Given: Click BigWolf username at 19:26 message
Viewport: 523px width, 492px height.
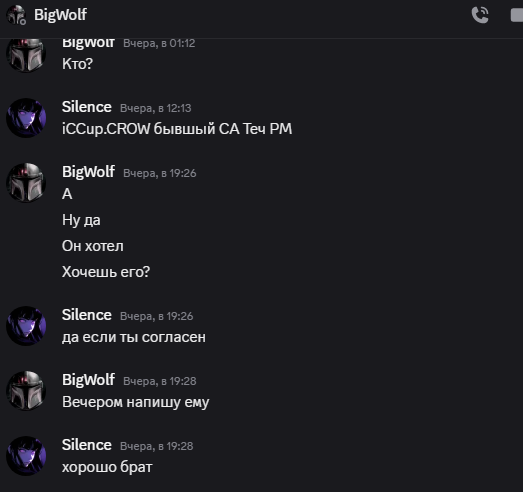Looking at the screenshot, I should pyautogui.click(x=88, y=172).
